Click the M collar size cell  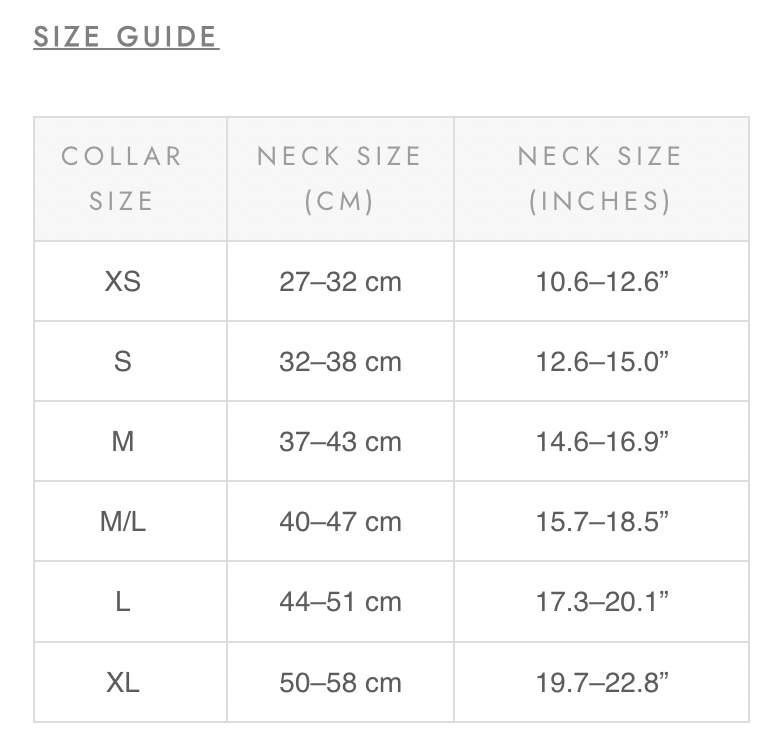[x=122, y=441]
